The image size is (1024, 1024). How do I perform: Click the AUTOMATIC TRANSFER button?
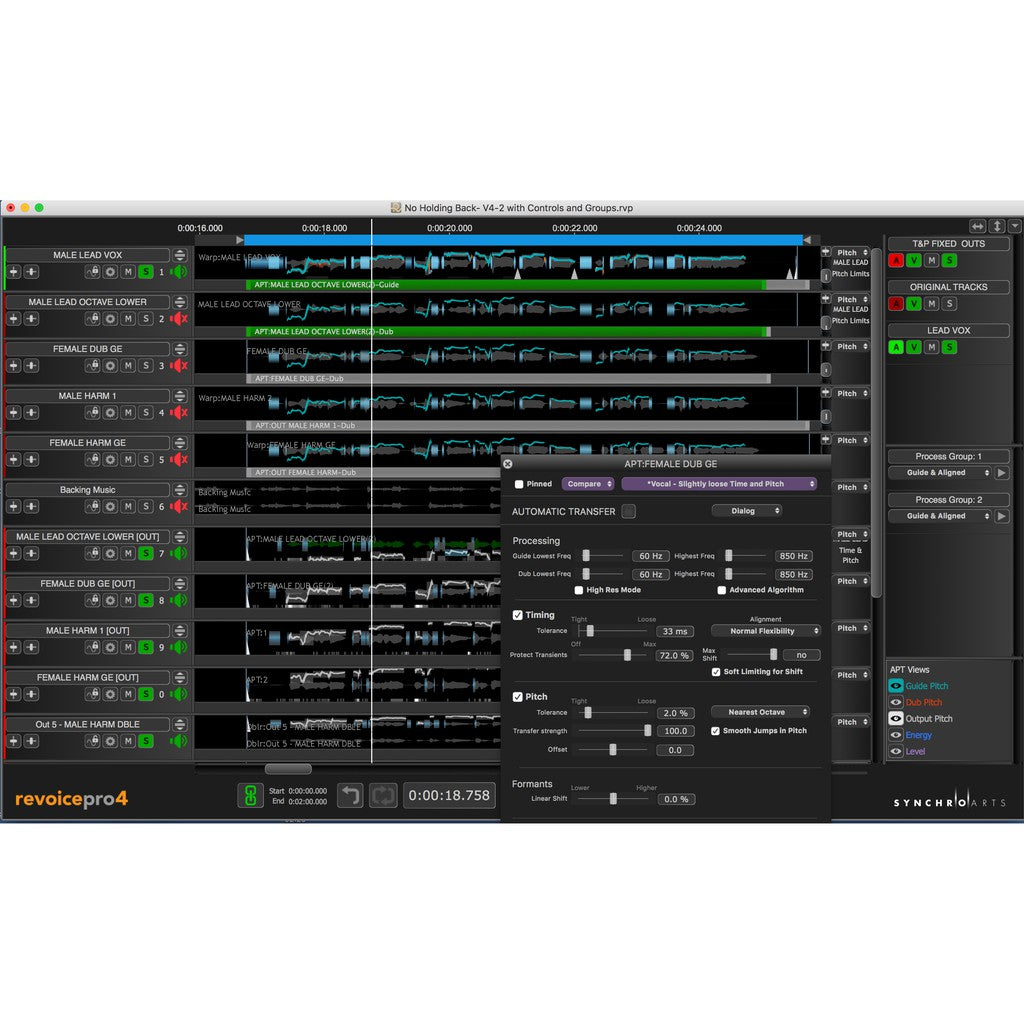click(629, 511)
